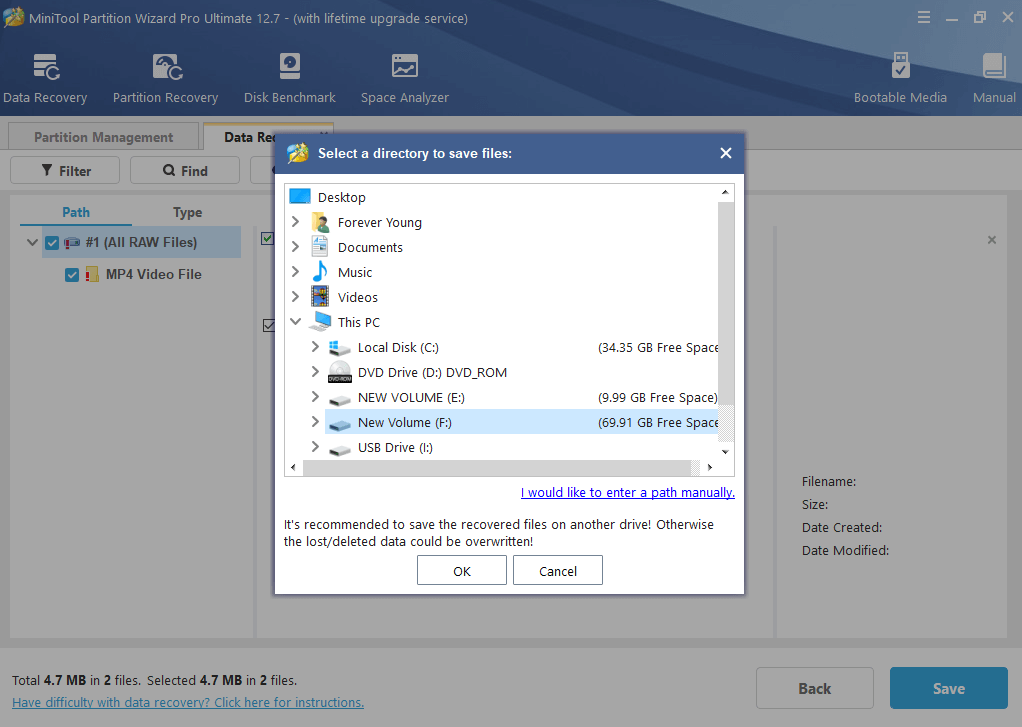Viewport: 1022px width, 727px height.
Task: Expand the Videos folder node
Action: [295, 296]
